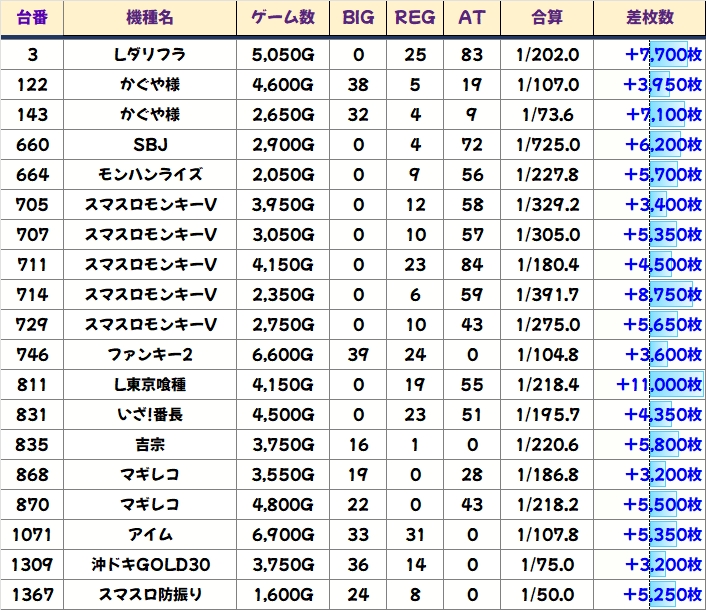The height and width of the screenshot is (610, 706).
Task: Click the +11,000枚 difference value
Action: pos(659,385)
